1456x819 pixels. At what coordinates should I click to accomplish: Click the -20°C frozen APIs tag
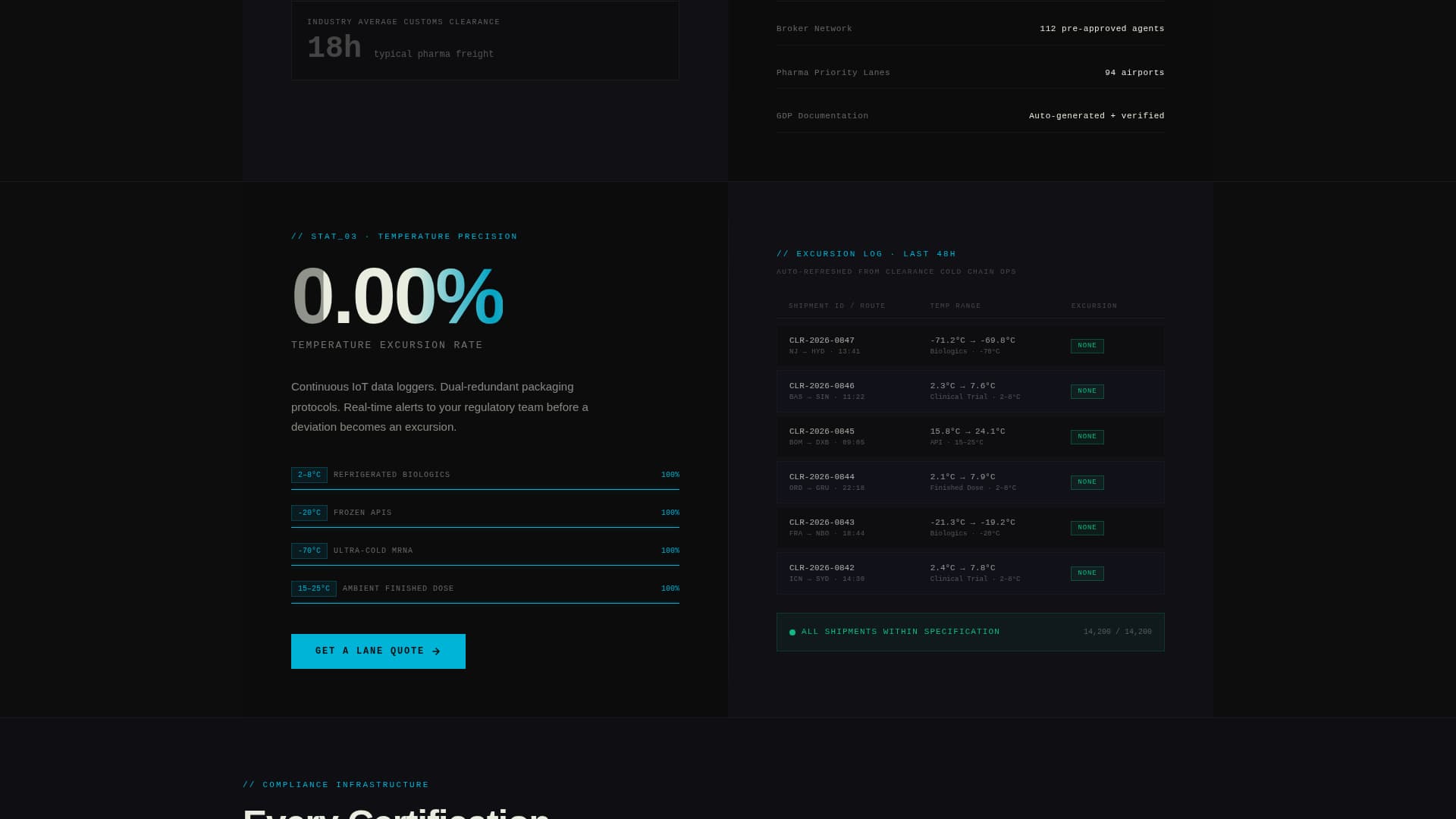(309, 513)
